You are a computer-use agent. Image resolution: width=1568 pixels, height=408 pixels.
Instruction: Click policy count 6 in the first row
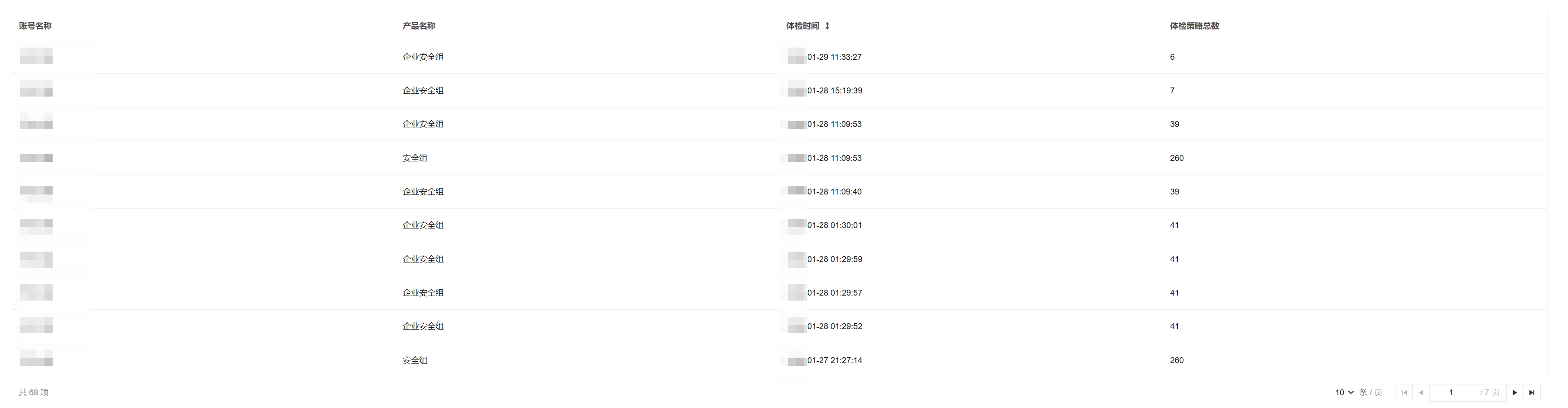coord(1172,57)
